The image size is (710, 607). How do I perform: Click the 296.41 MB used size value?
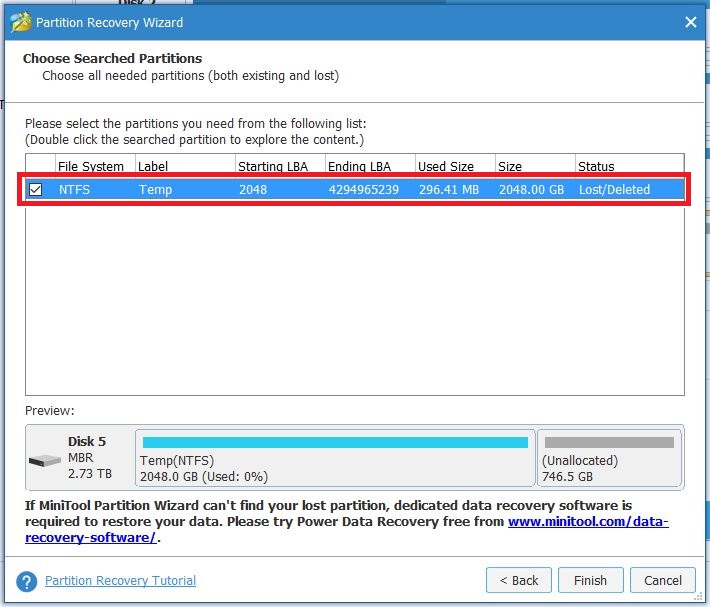[449, 189]
